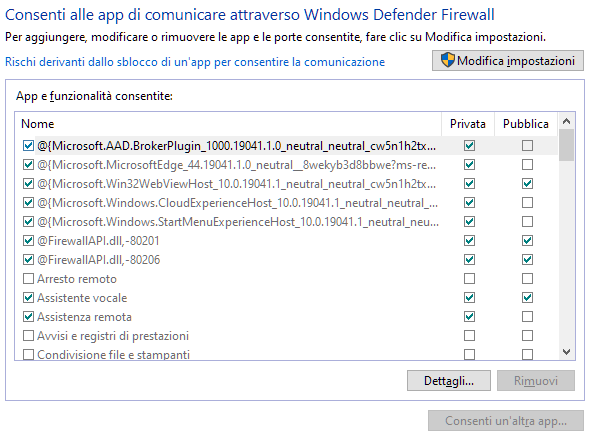Viewport: 594px width, 436px height.
Task: Toggle Pubblica checkbox for Microsoft.MicrosoftEdge
Action: point(527,165)
